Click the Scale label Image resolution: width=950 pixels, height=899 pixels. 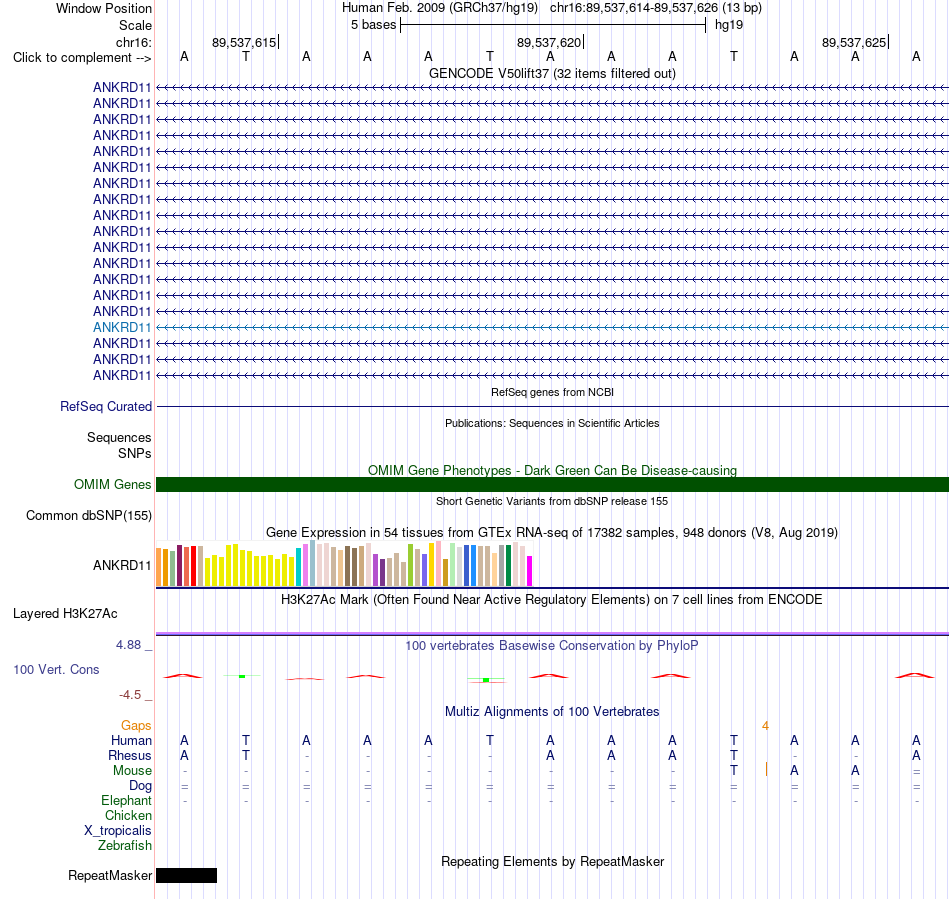(x=135, y=25)
